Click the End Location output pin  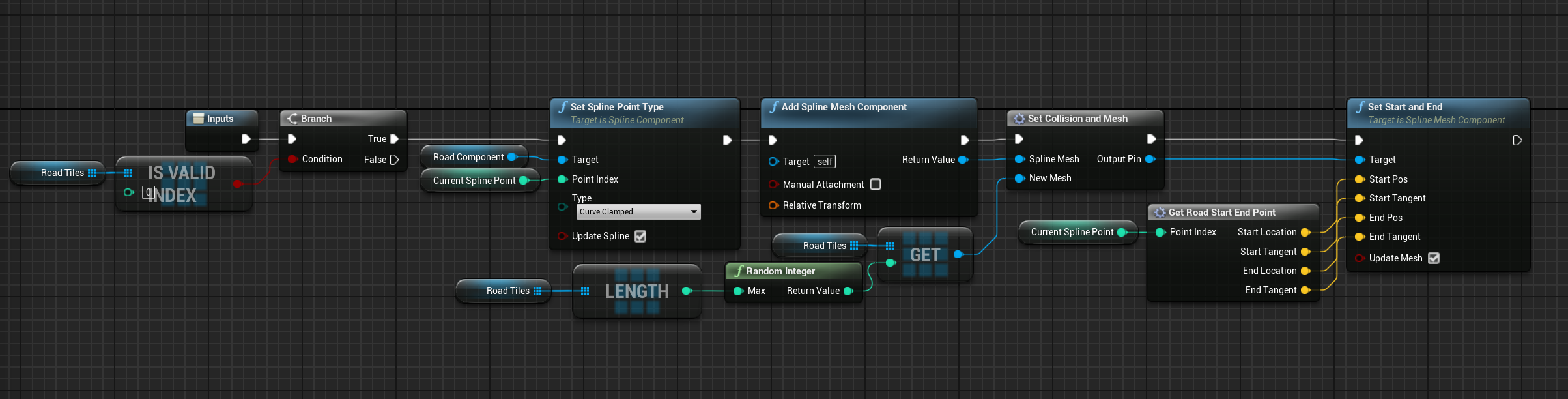1305,271
